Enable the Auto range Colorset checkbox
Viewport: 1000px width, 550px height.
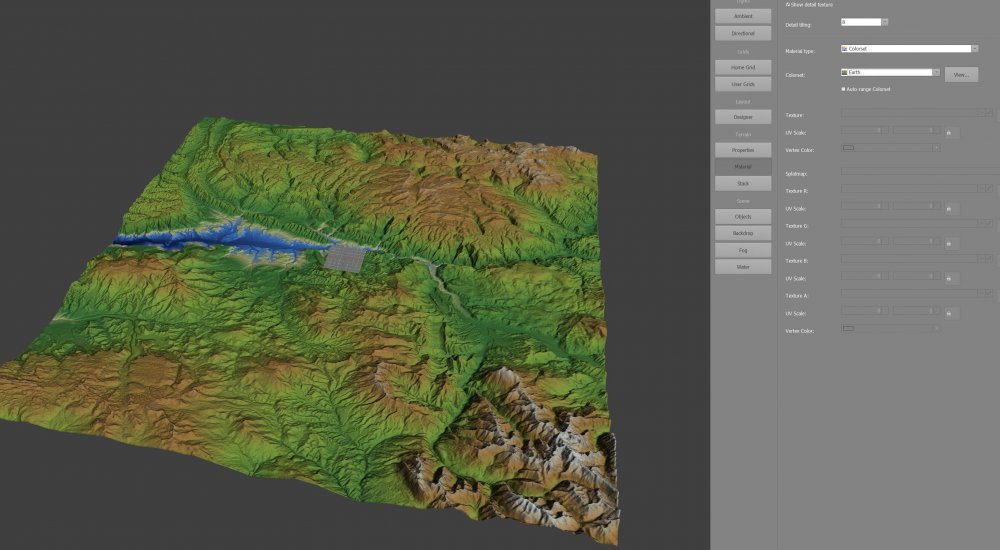(844, 89)
